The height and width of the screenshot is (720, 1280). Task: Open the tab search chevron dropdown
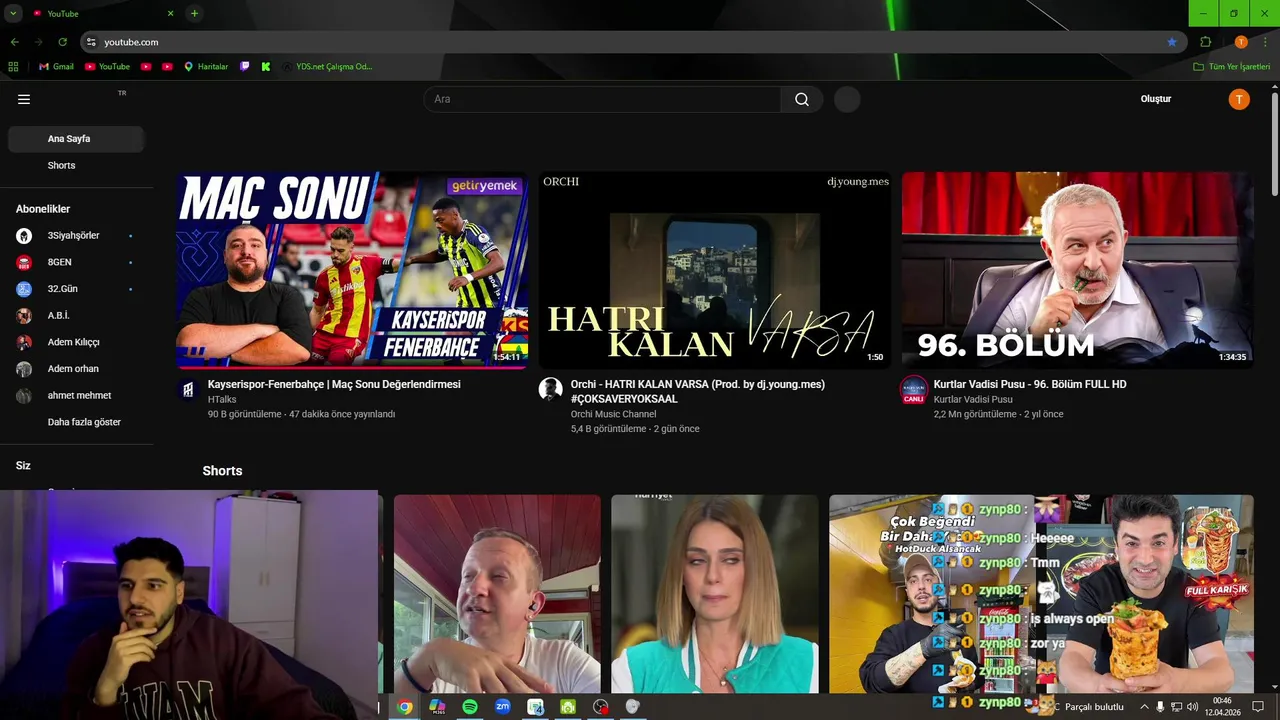[x=13, y=13]
